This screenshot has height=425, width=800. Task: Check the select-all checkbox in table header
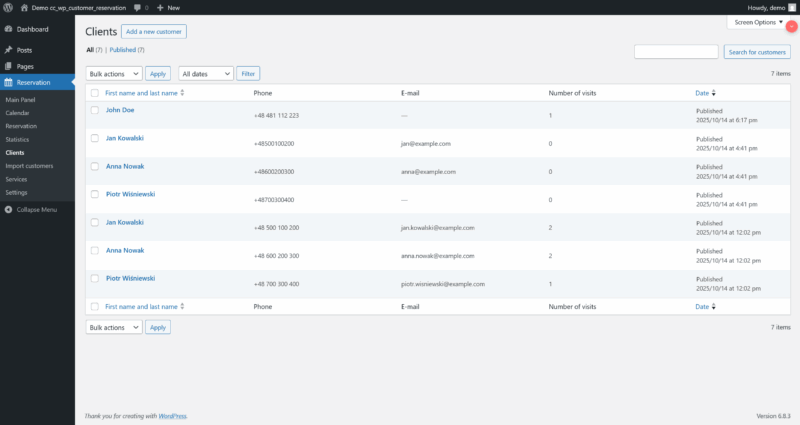pos(95,93)
